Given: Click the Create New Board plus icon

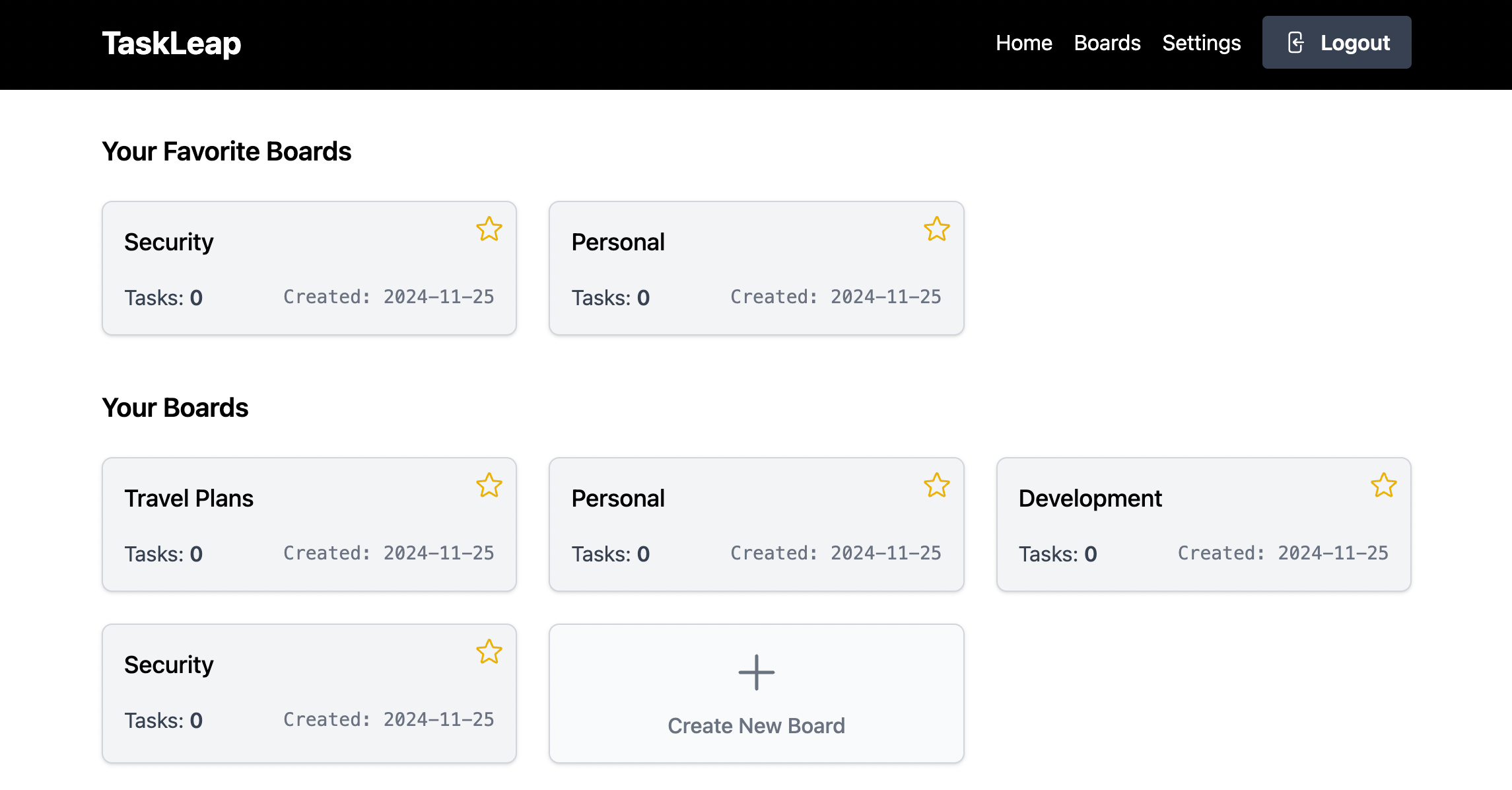Looking at the screenshot, I should (756, 673).
